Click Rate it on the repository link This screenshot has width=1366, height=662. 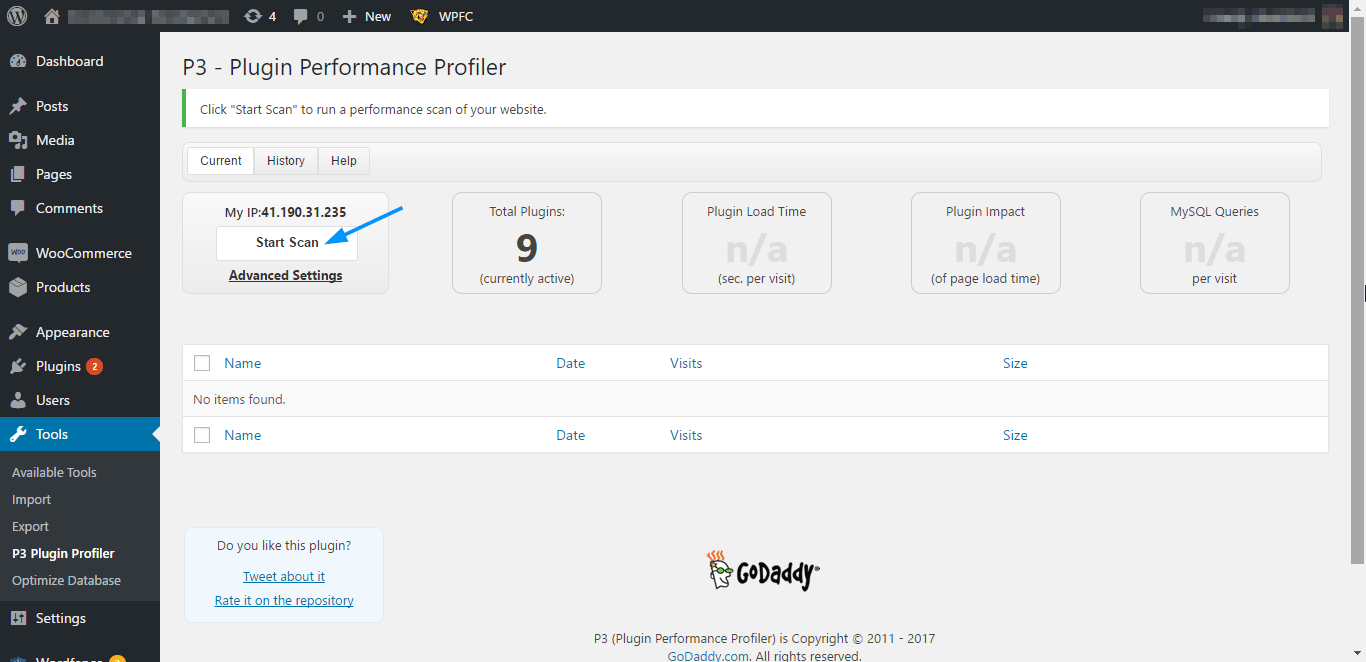(284, 600)
